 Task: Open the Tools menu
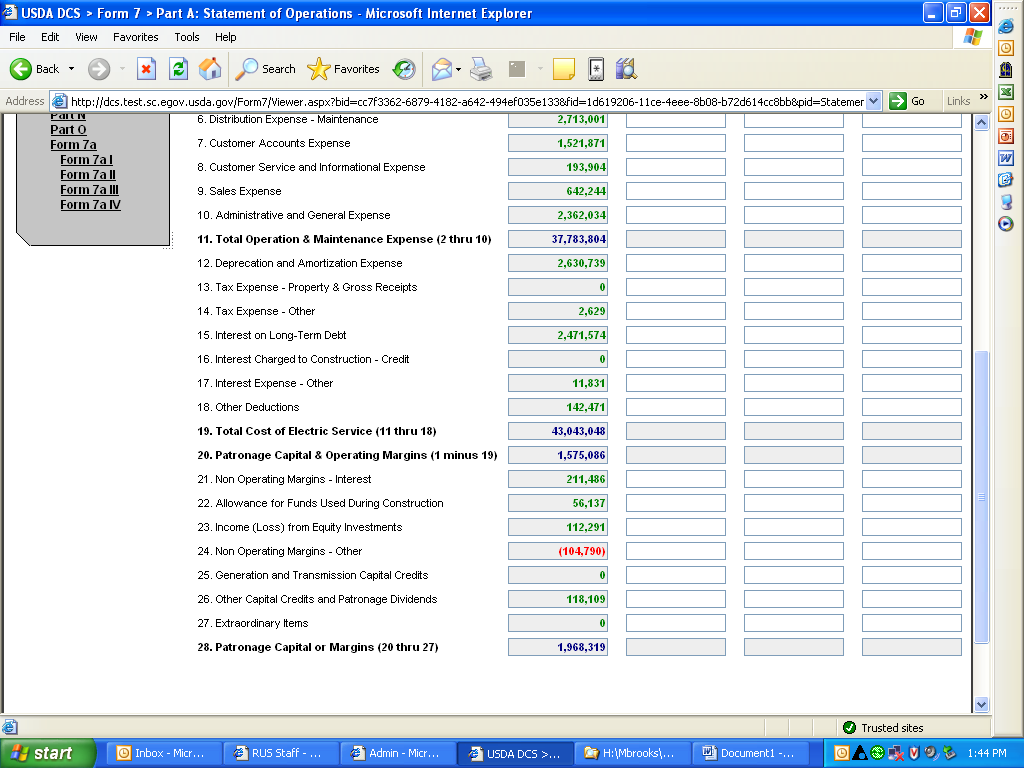pos(187,37)
